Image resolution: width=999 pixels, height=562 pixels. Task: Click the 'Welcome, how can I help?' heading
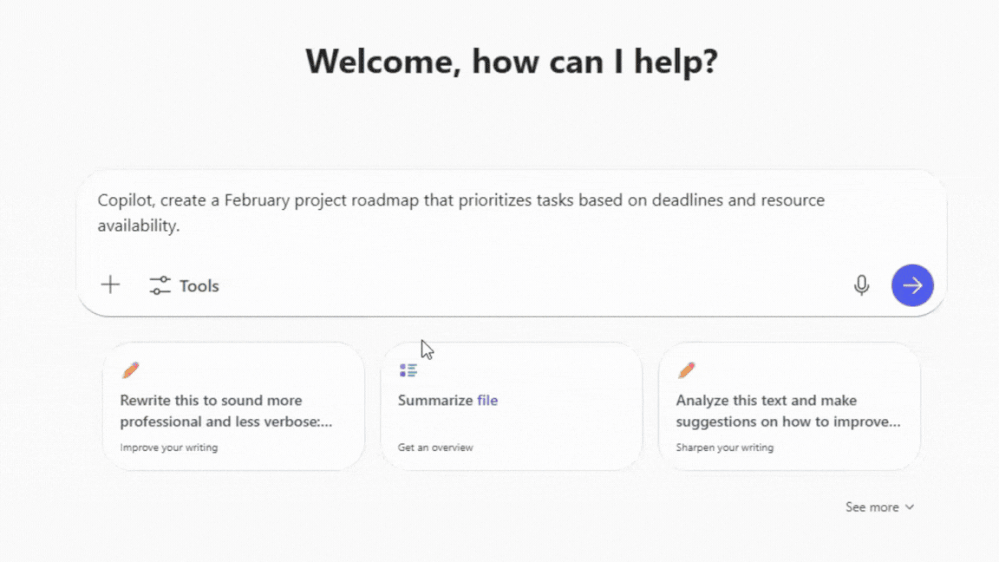pyautogui.click(x=511, y=62)
